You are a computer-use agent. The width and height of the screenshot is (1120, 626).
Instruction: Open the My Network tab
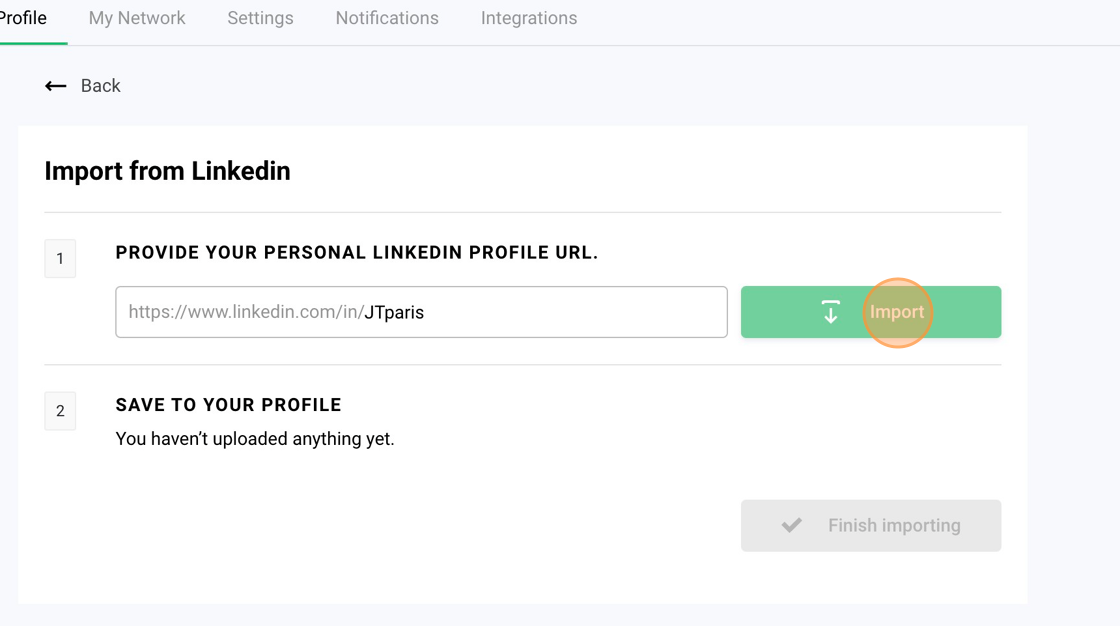[x=137, y=18]
